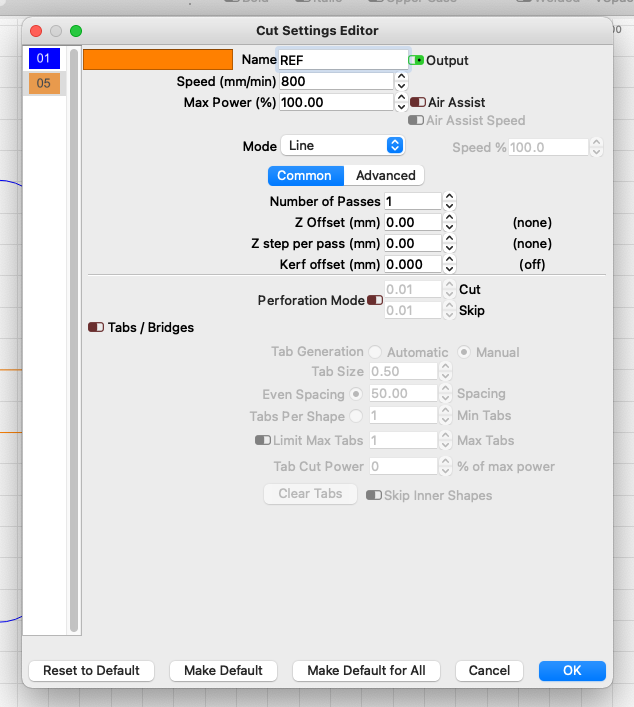The height and width of the screenshot is (707, 634).
Task: Click Reset to Default
Action: (x=92, y=670)
